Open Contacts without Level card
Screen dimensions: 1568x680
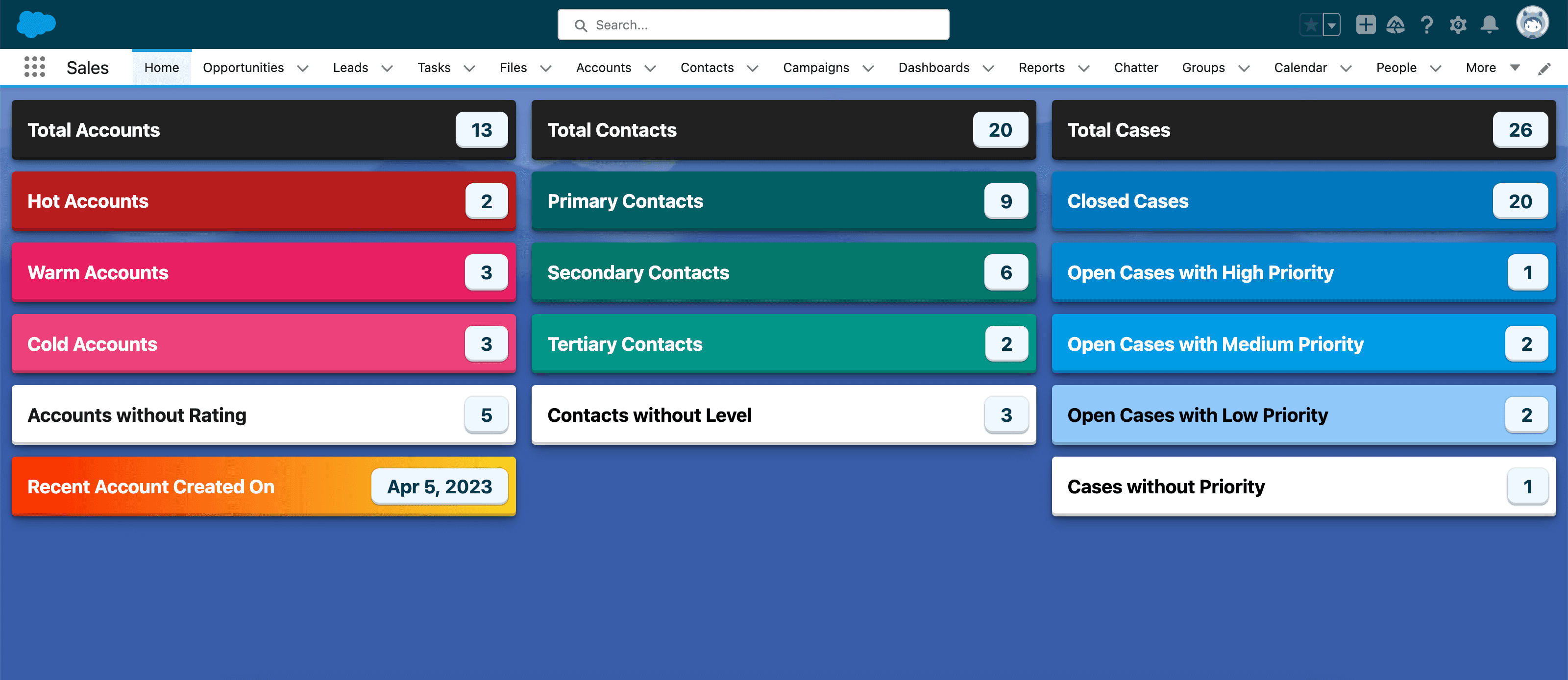(x=784, y=415)
